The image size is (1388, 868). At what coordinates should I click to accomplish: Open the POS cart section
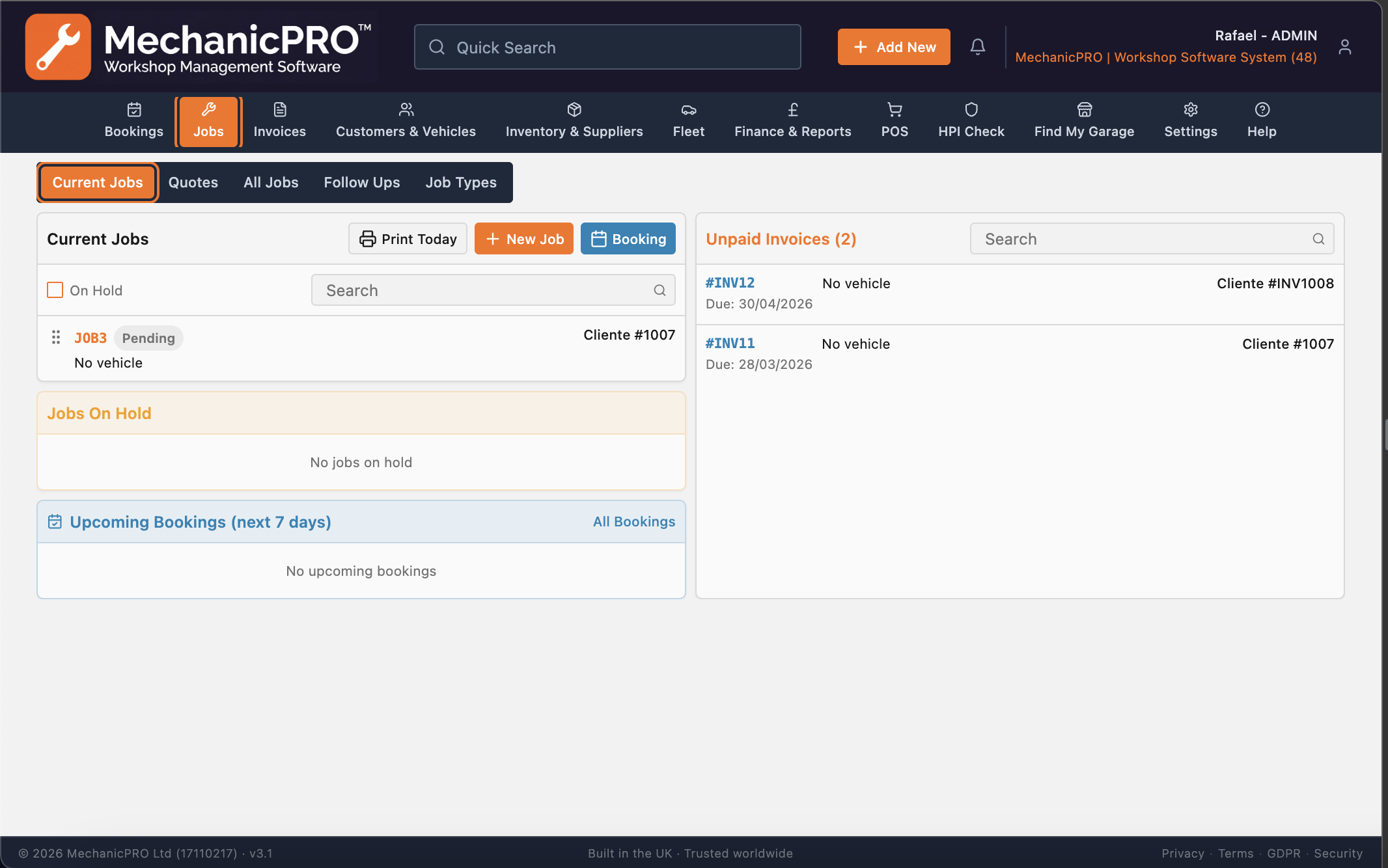tap(895, 121)
